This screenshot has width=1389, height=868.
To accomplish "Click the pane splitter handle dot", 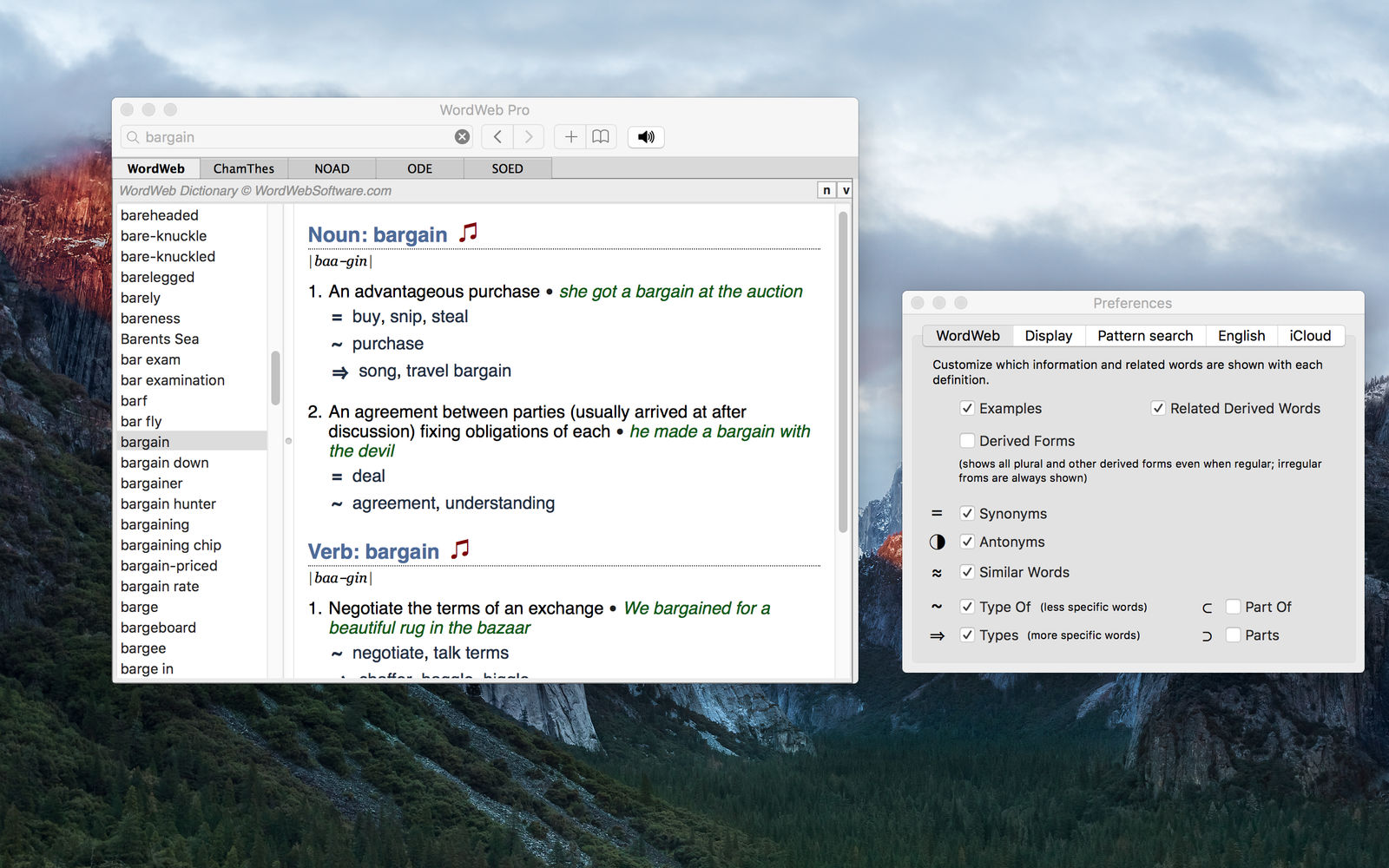I will coord(288,441).
